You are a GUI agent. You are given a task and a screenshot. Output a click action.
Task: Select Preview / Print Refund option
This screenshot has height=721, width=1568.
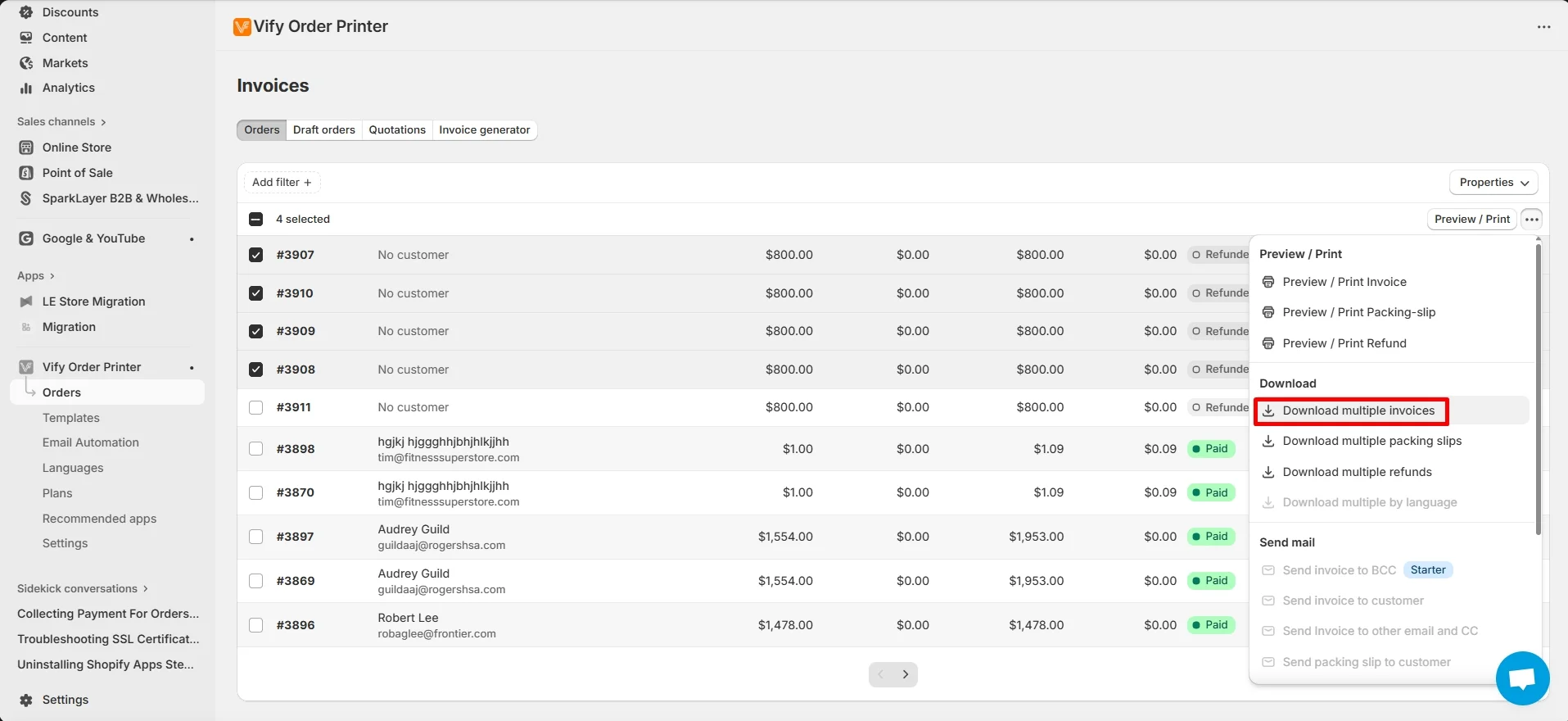[1392, 343]
